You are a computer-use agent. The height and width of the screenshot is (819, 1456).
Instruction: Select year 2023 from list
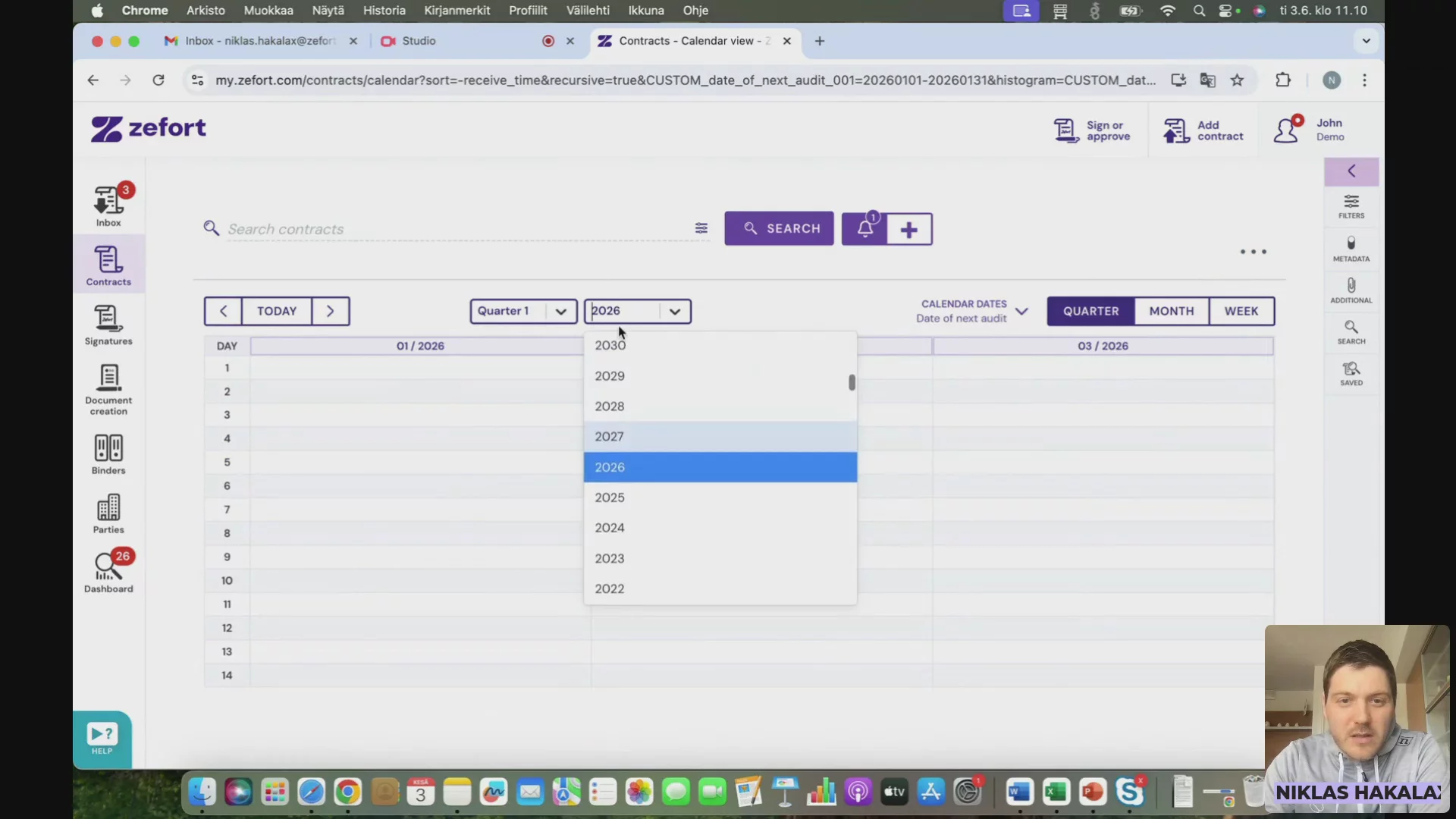pyautogui.click(x=720, y=558)
